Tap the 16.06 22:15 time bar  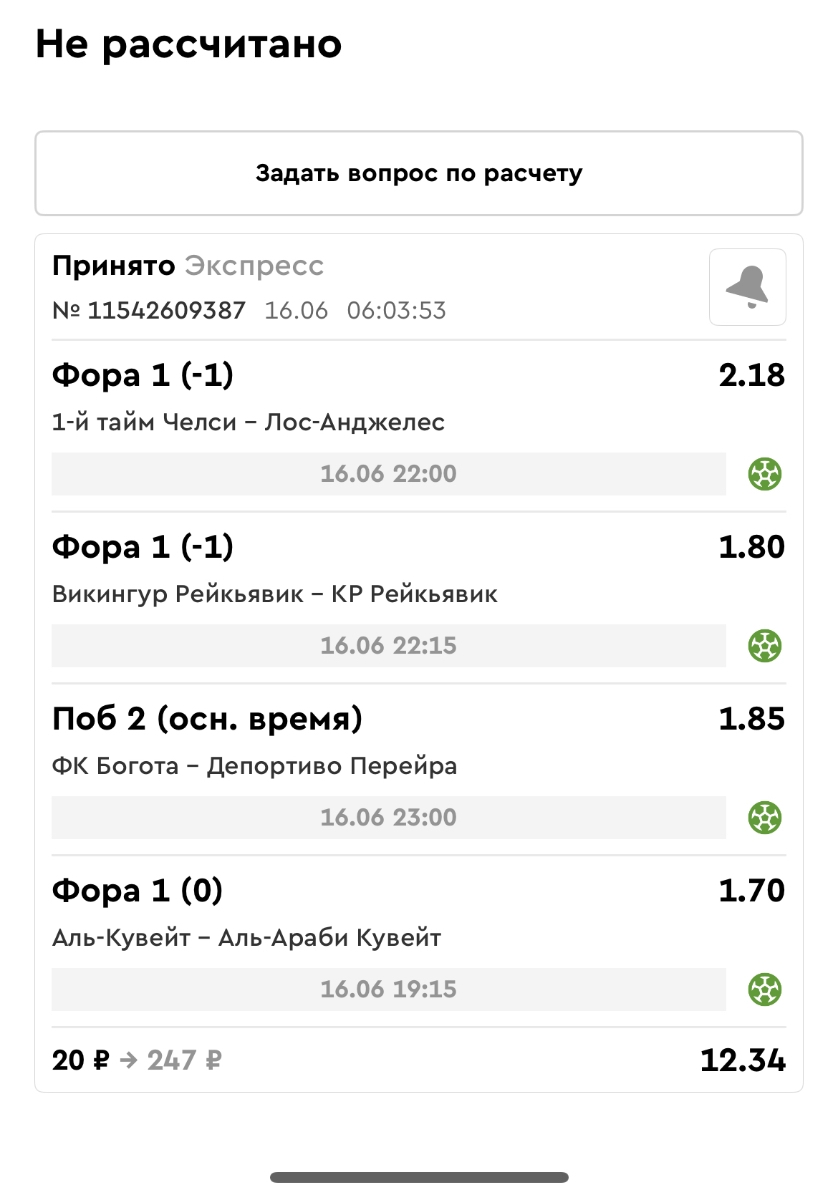coord(388,646)
